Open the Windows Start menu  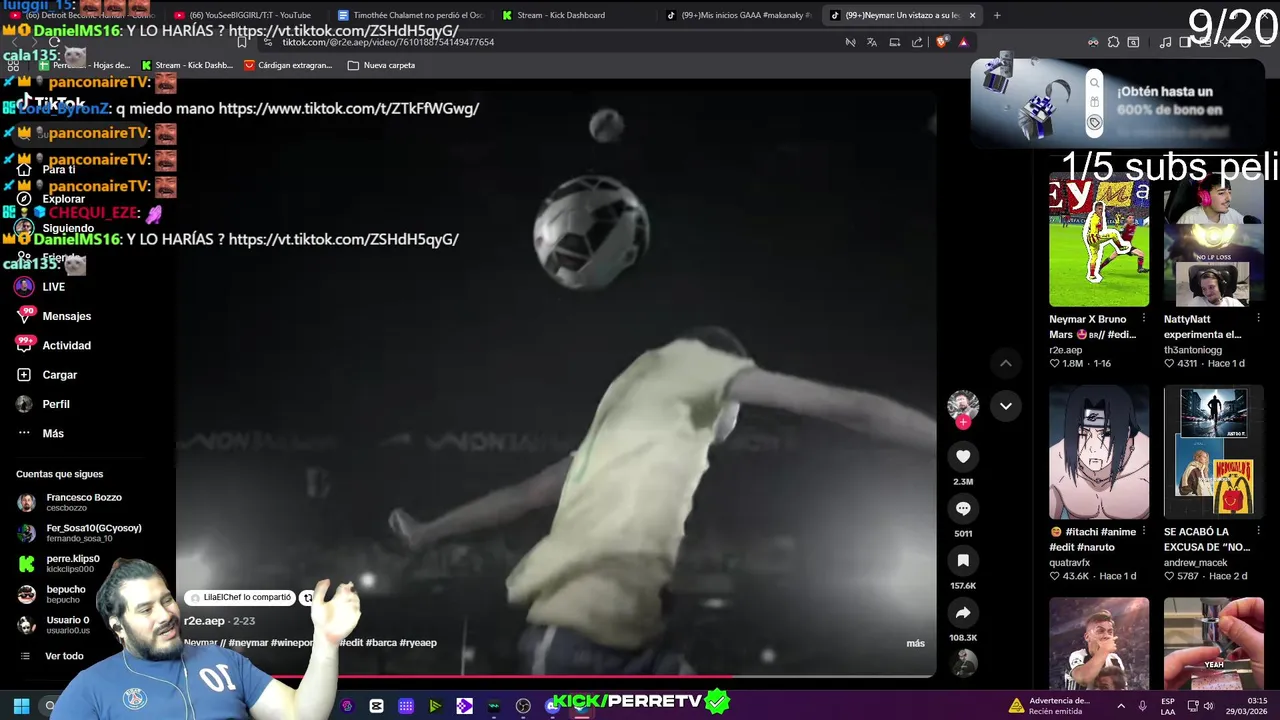pos(21,706)
